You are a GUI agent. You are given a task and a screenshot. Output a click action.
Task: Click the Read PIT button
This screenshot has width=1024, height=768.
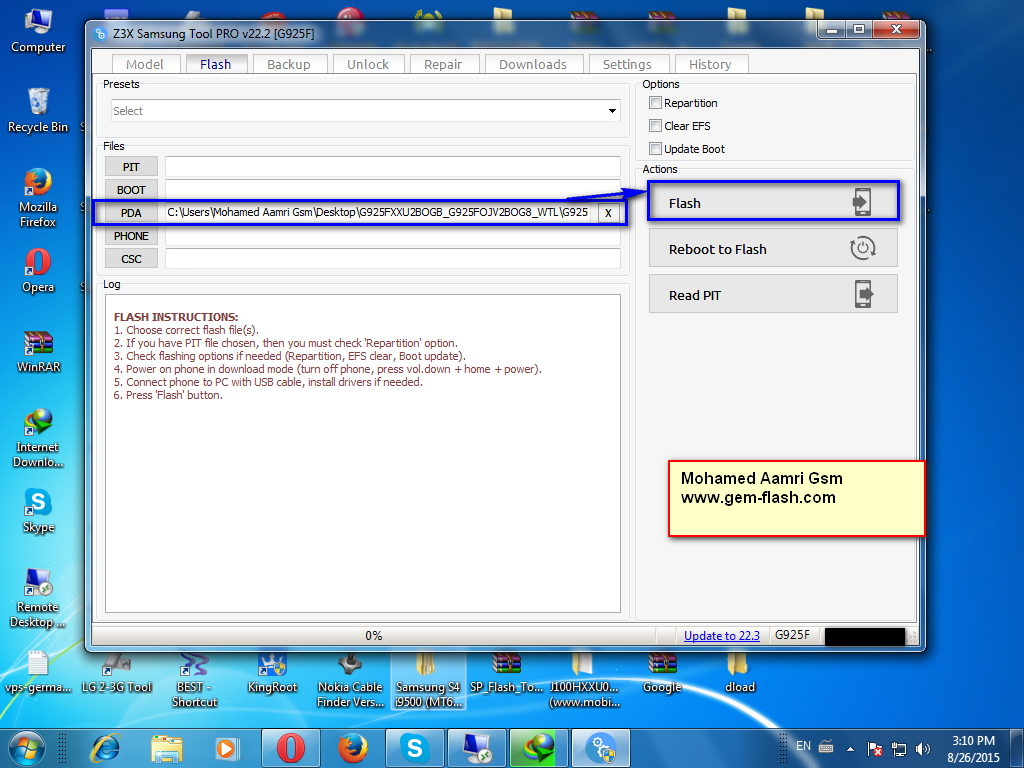tap(773, 294)
